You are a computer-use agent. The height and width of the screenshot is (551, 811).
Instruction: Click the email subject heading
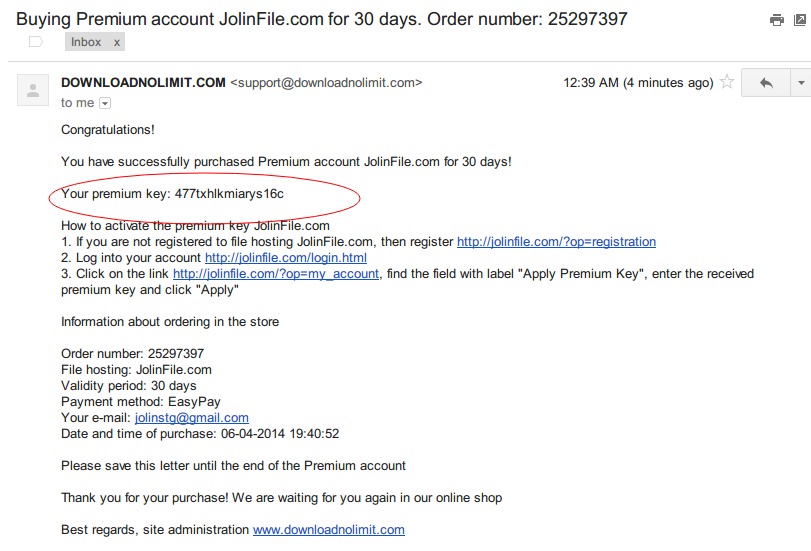point(322,19)
